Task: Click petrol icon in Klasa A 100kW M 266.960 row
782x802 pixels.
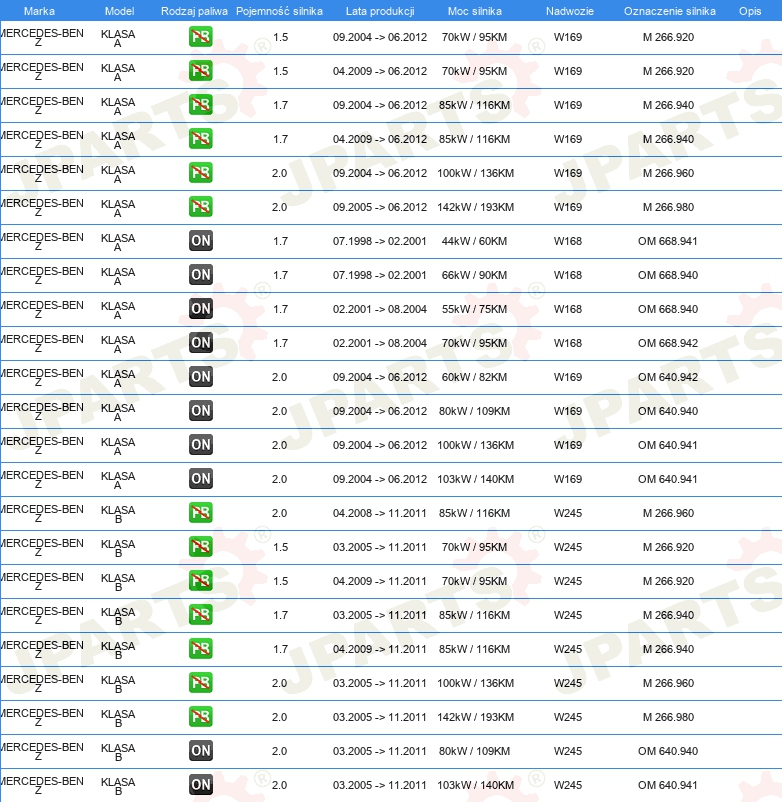Action: 200,173
